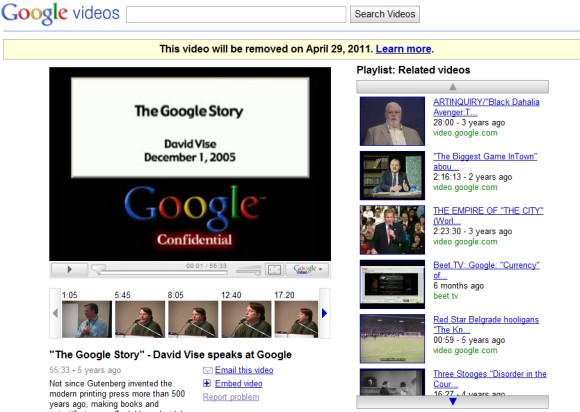Screen dimensions: 580x412
Task: Open Three Stooges Disorder in the Court link
Action: click(490, 379)
